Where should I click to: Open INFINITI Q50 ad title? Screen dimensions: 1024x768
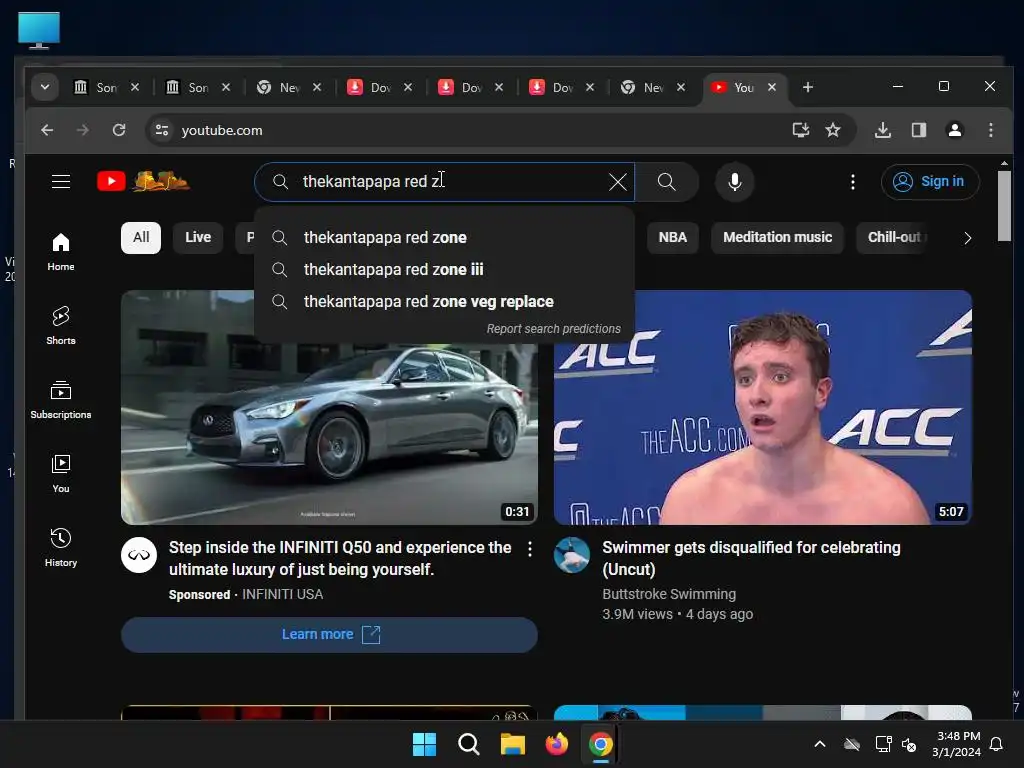(x=340, y=558)
